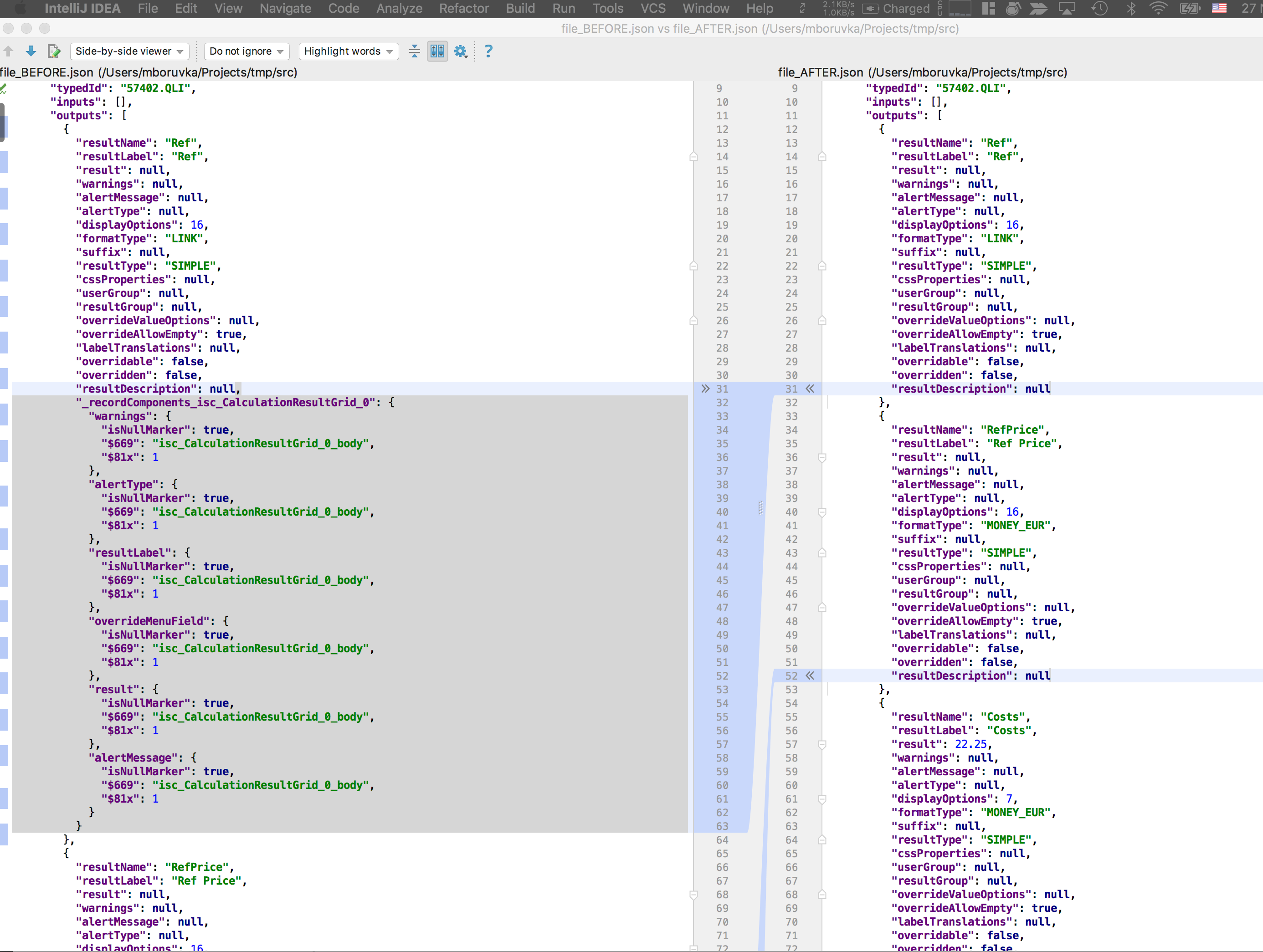Click collapse unchanged fragments icon

coord(415,51)
